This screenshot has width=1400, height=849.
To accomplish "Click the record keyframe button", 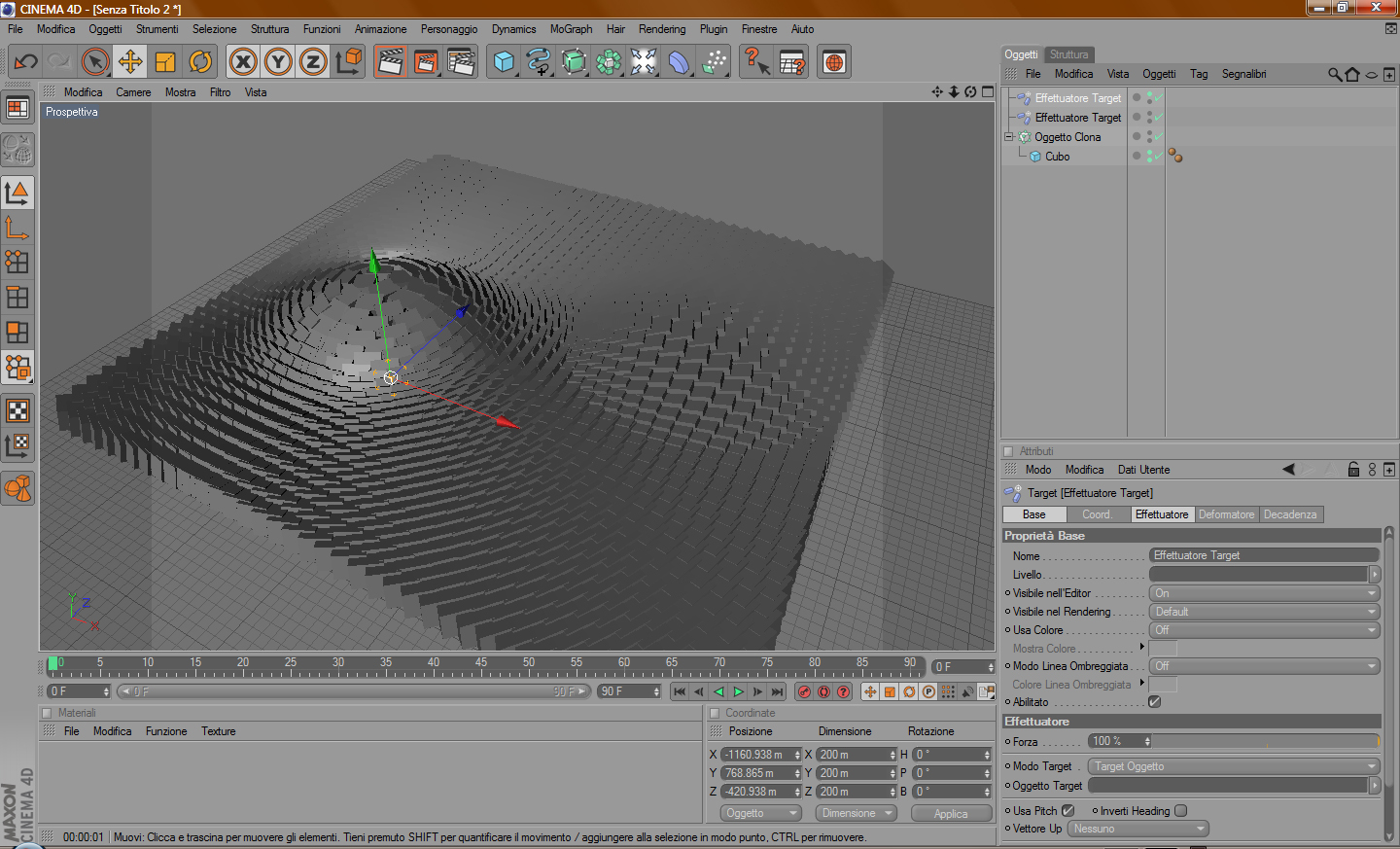I will (x=804, y=691).
